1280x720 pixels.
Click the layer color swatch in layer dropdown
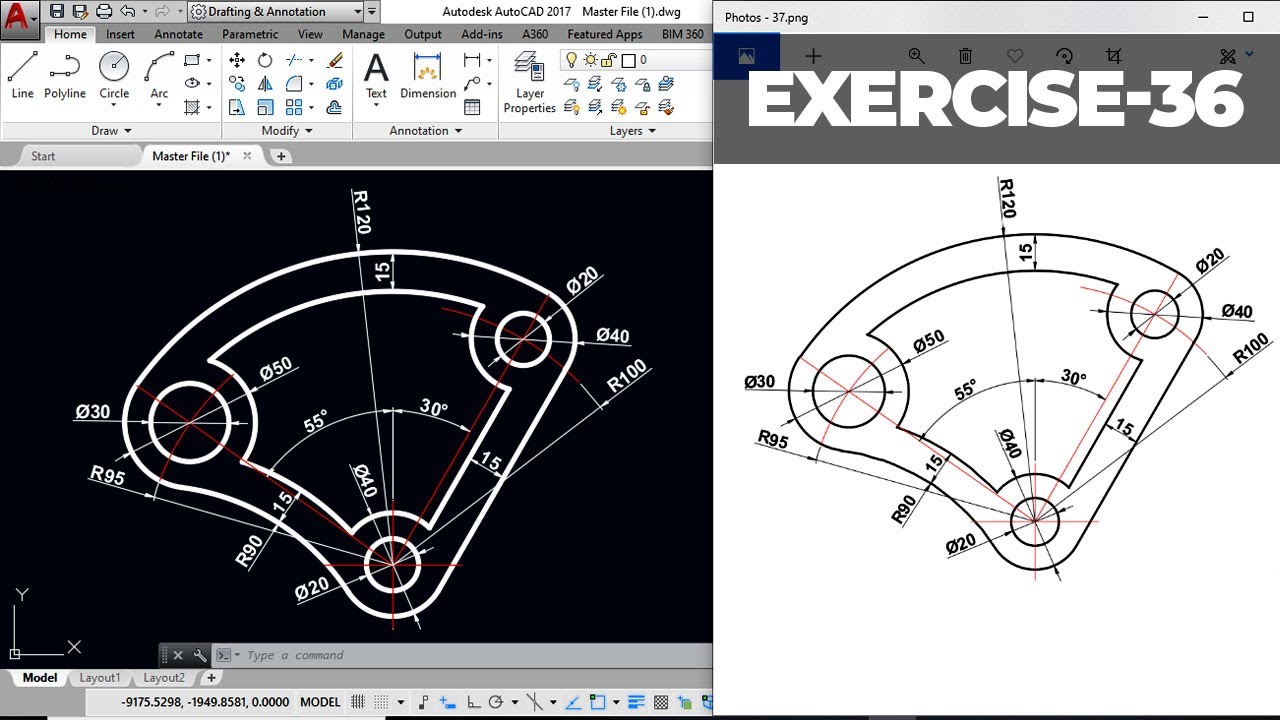[x=629, y=60]
